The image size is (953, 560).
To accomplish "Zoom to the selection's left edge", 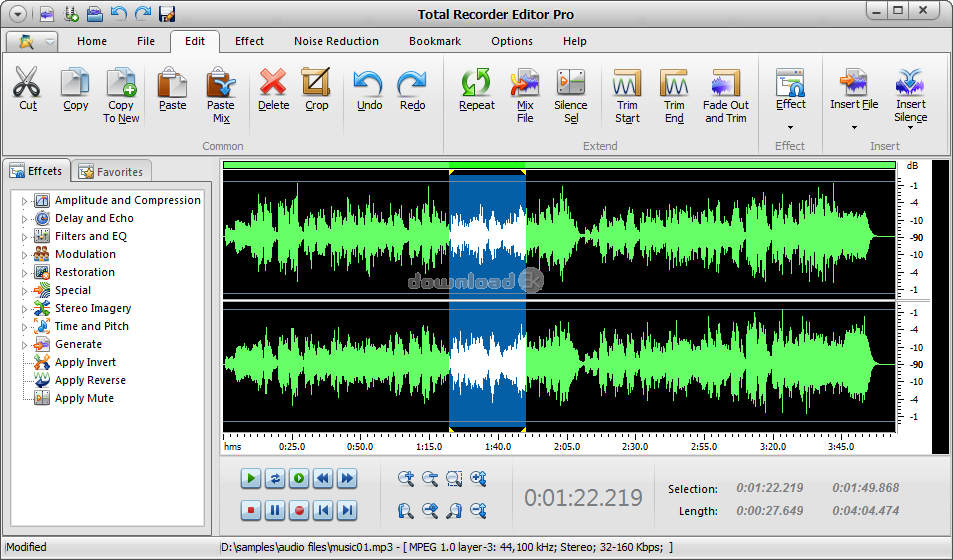I will pos(406,510).
